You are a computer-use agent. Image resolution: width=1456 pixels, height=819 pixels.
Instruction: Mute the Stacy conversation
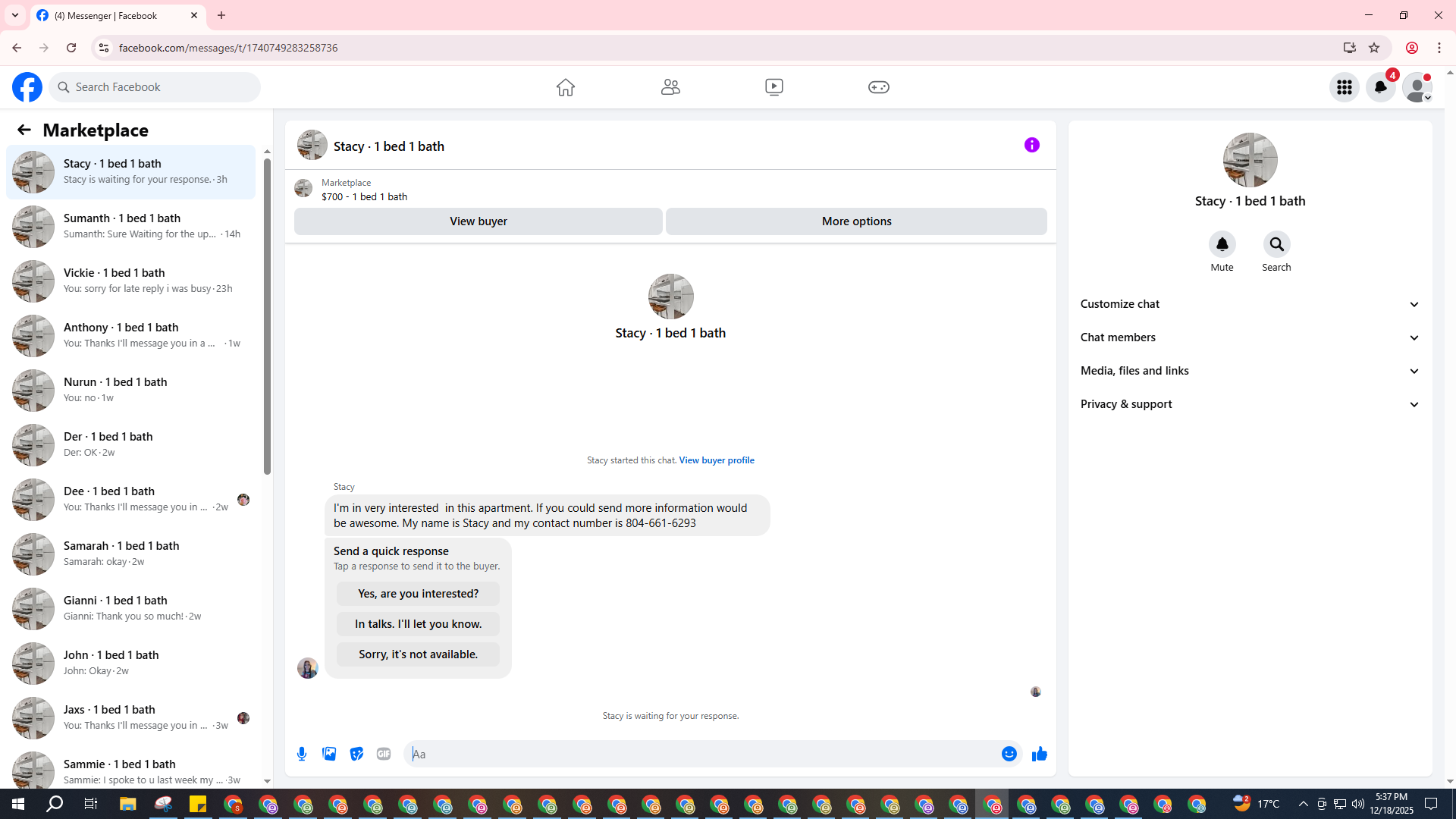click(1222, 244)
